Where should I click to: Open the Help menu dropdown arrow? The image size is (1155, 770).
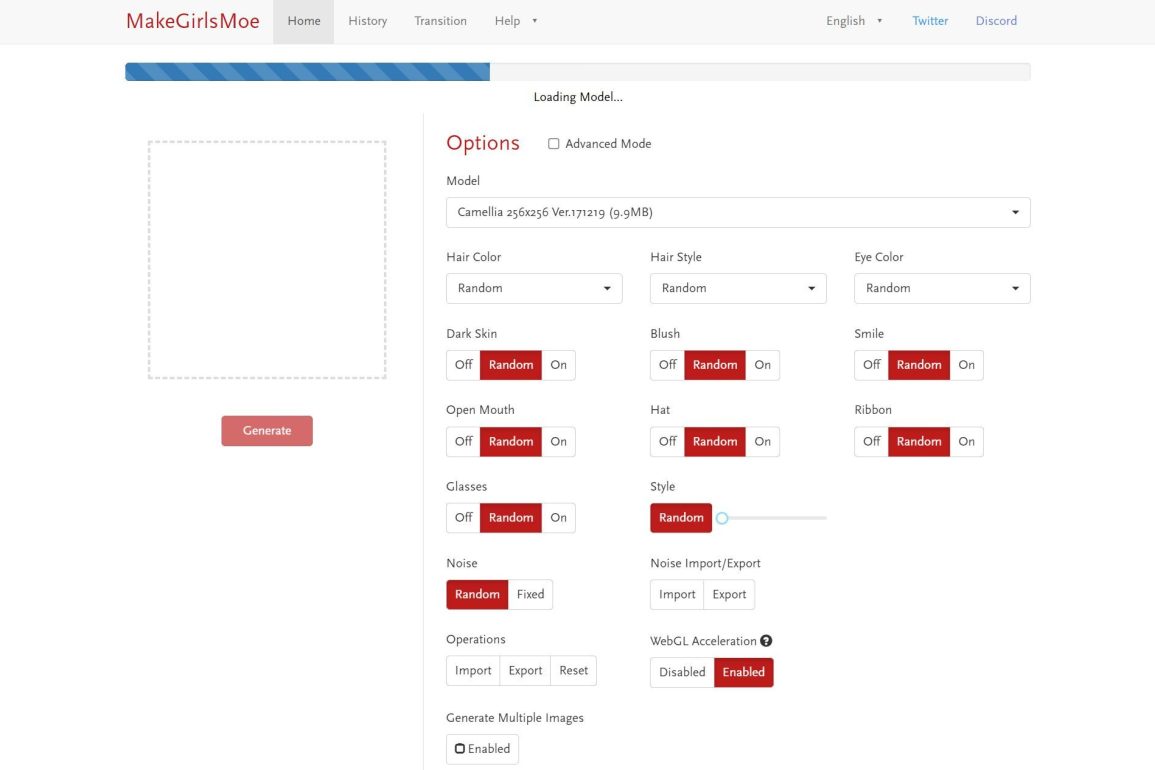(535, 21)
